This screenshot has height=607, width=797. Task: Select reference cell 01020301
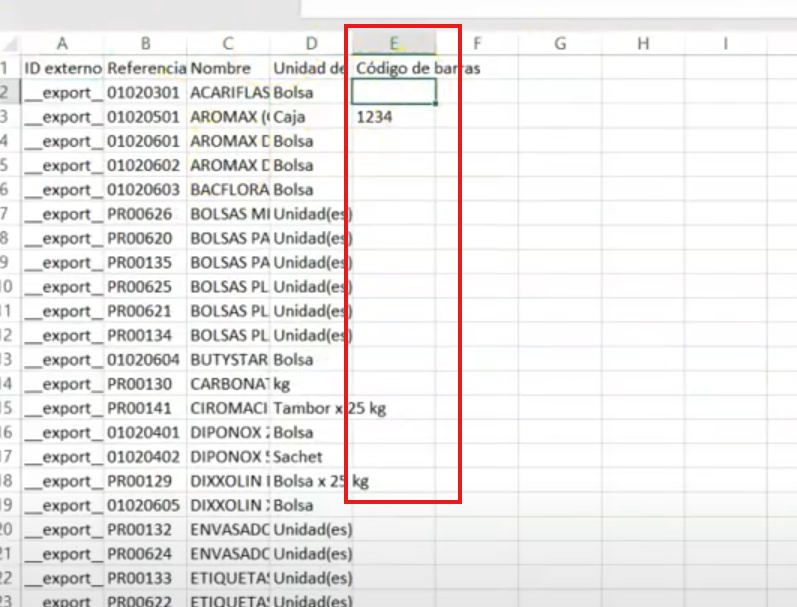[145, 92]
